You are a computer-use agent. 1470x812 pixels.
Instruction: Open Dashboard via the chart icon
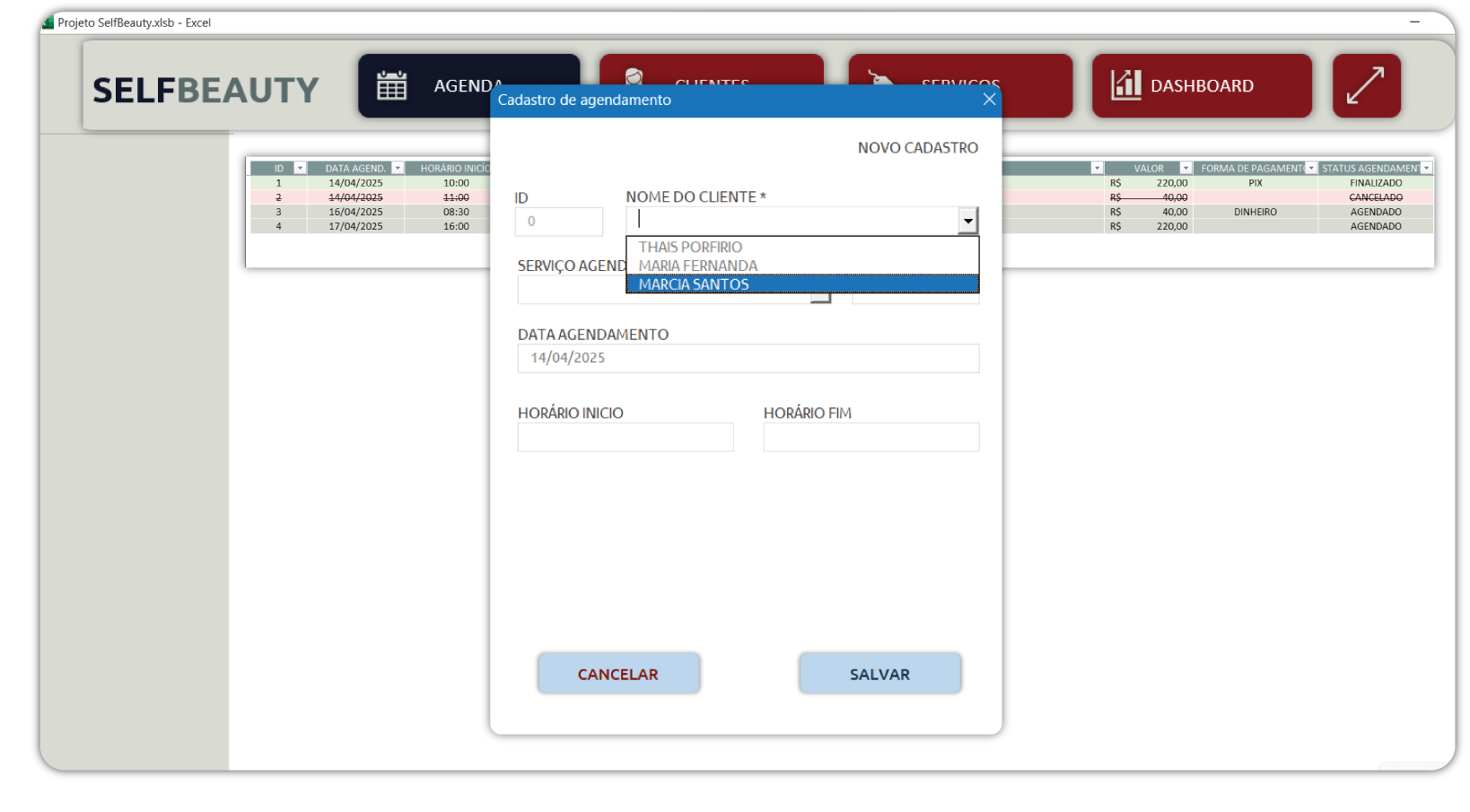pos(1125,85)
